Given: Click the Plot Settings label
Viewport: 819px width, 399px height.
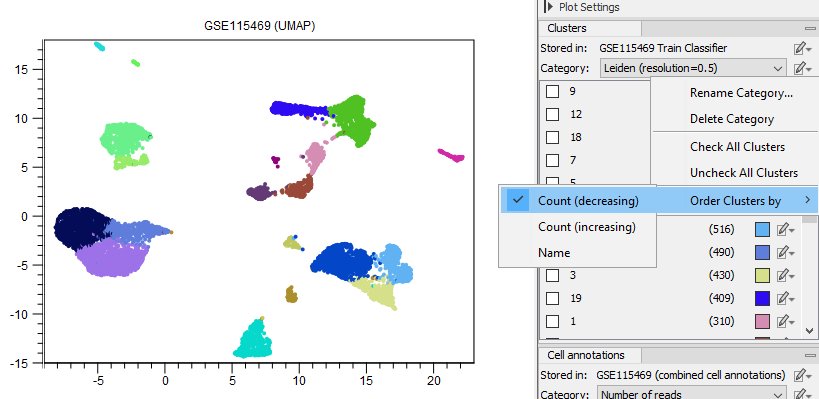Looking at the screenshot, I should pyautogui.click(x=589, y=7).
